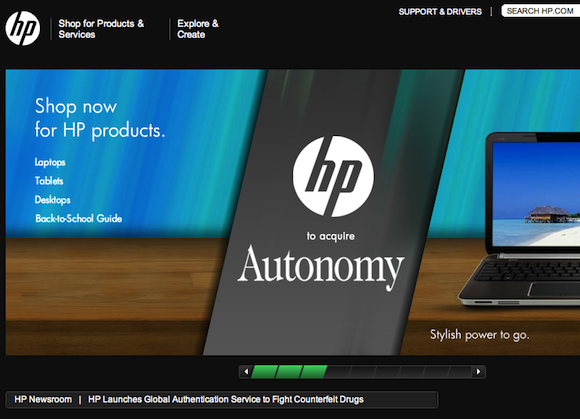
Task: Open the Tablets link
Action: pos(49,181)
